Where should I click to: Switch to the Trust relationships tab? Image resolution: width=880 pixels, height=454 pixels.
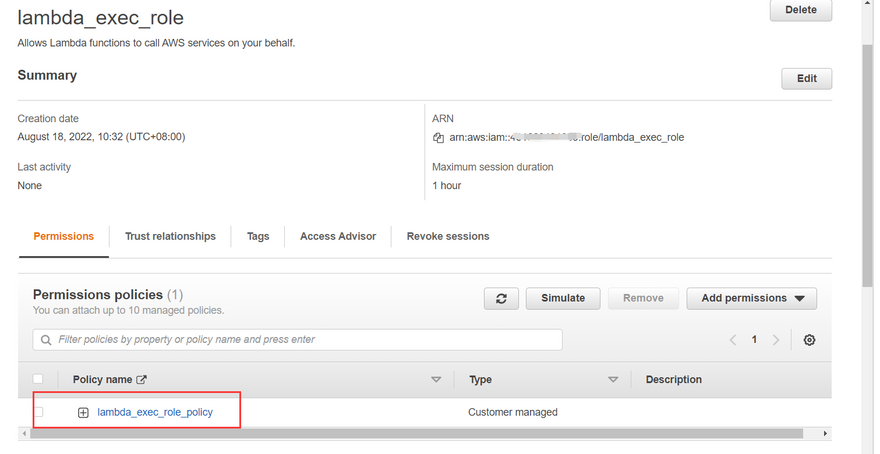point(170,236)
